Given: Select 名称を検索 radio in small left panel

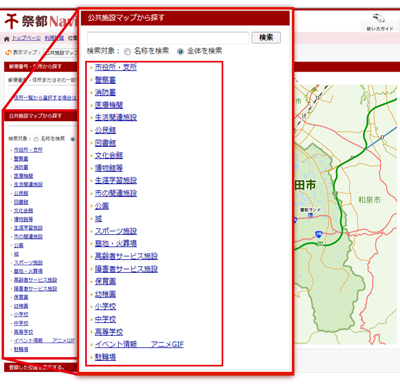Looking at the screenshot, I should (36, 139).
